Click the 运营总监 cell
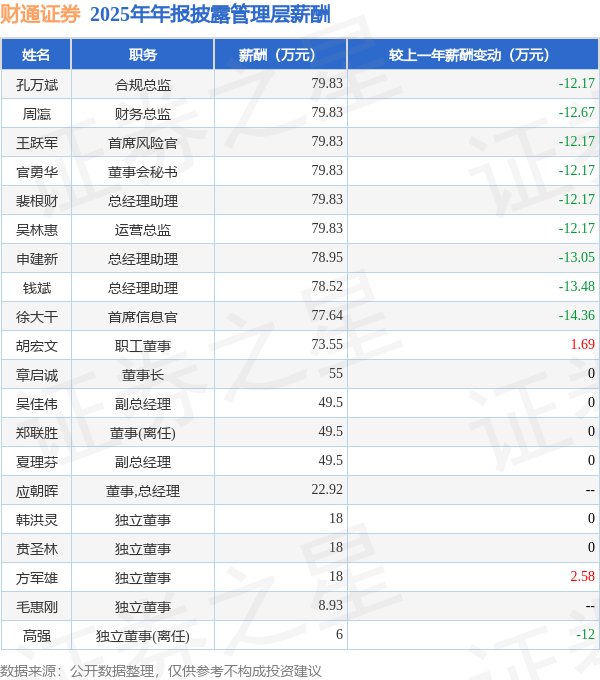 (x=143, y=229)
